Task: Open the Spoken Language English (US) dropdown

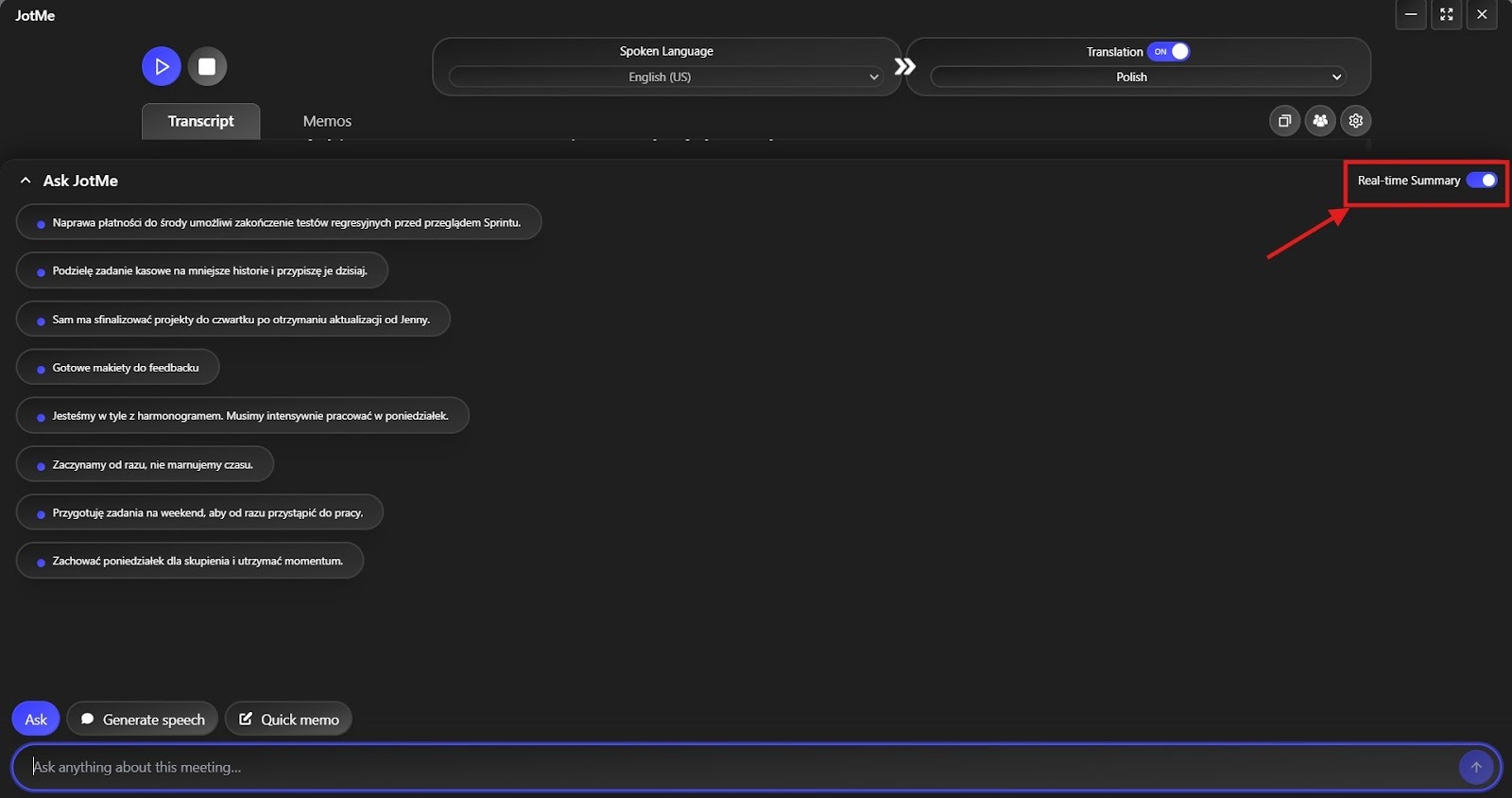Action: 666,77
